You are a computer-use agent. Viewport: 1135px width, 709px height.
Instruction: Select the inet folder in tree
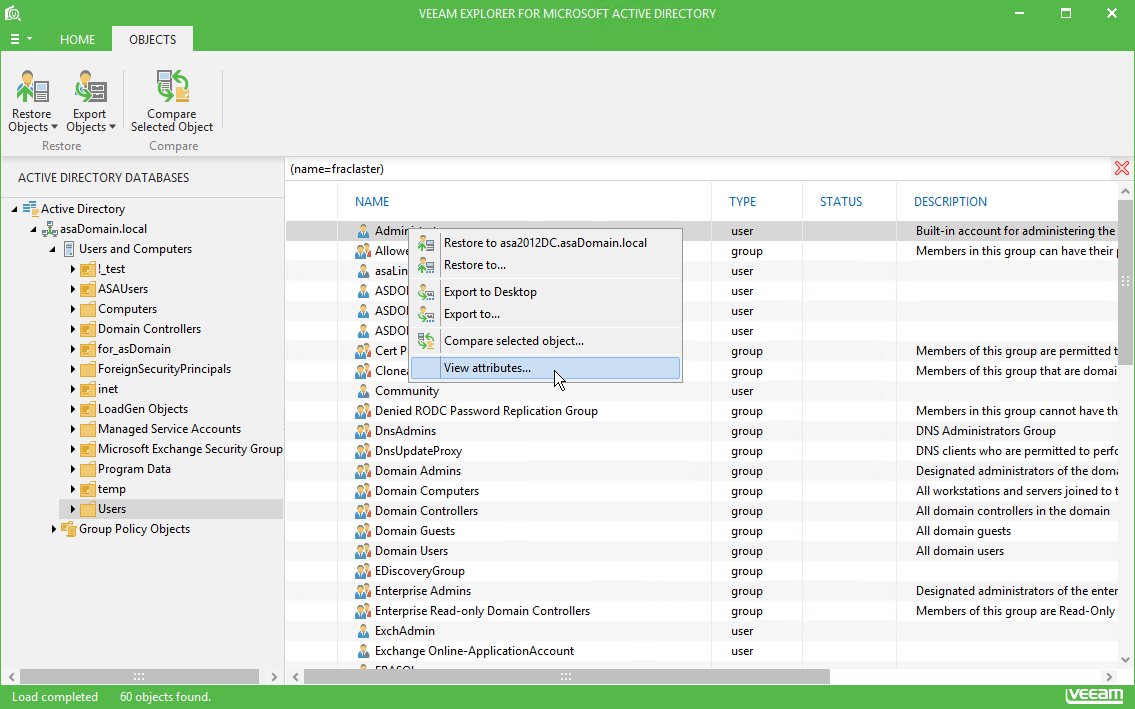[x=108, y=390]
